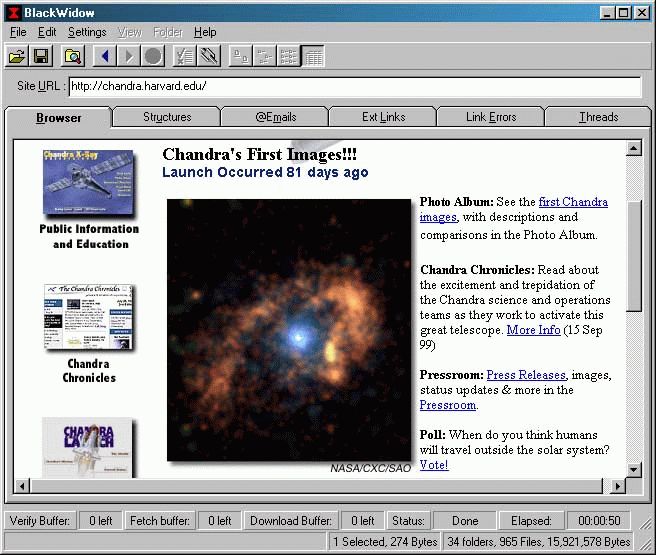Viewport: 656px width, 555px height.
Task: Click the Chandra Launch shuttle thumbnail
Action: pos(88,448)
